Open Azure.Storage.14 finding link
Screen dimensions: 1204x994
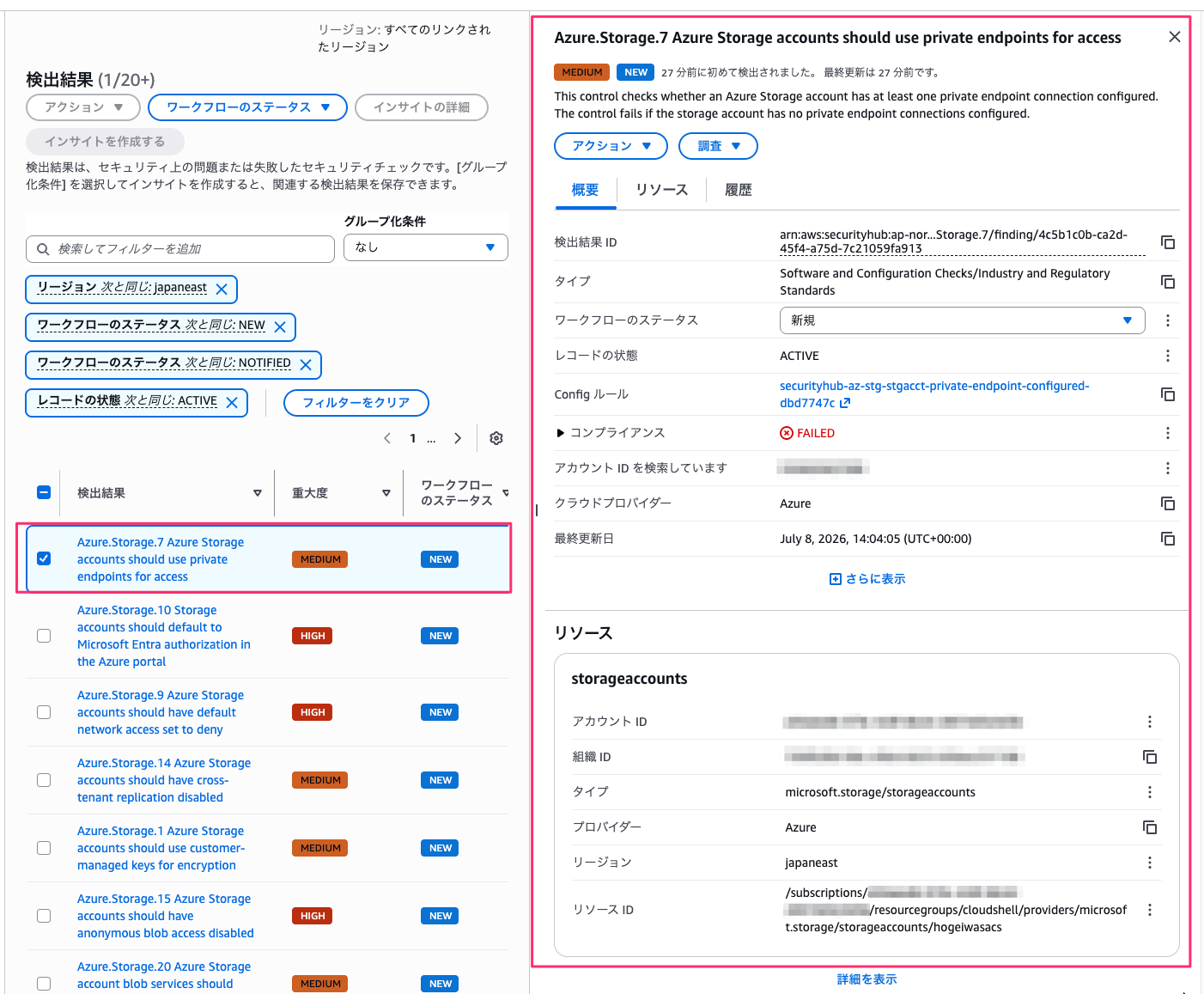pyautogui.click(x=164, y=780)
